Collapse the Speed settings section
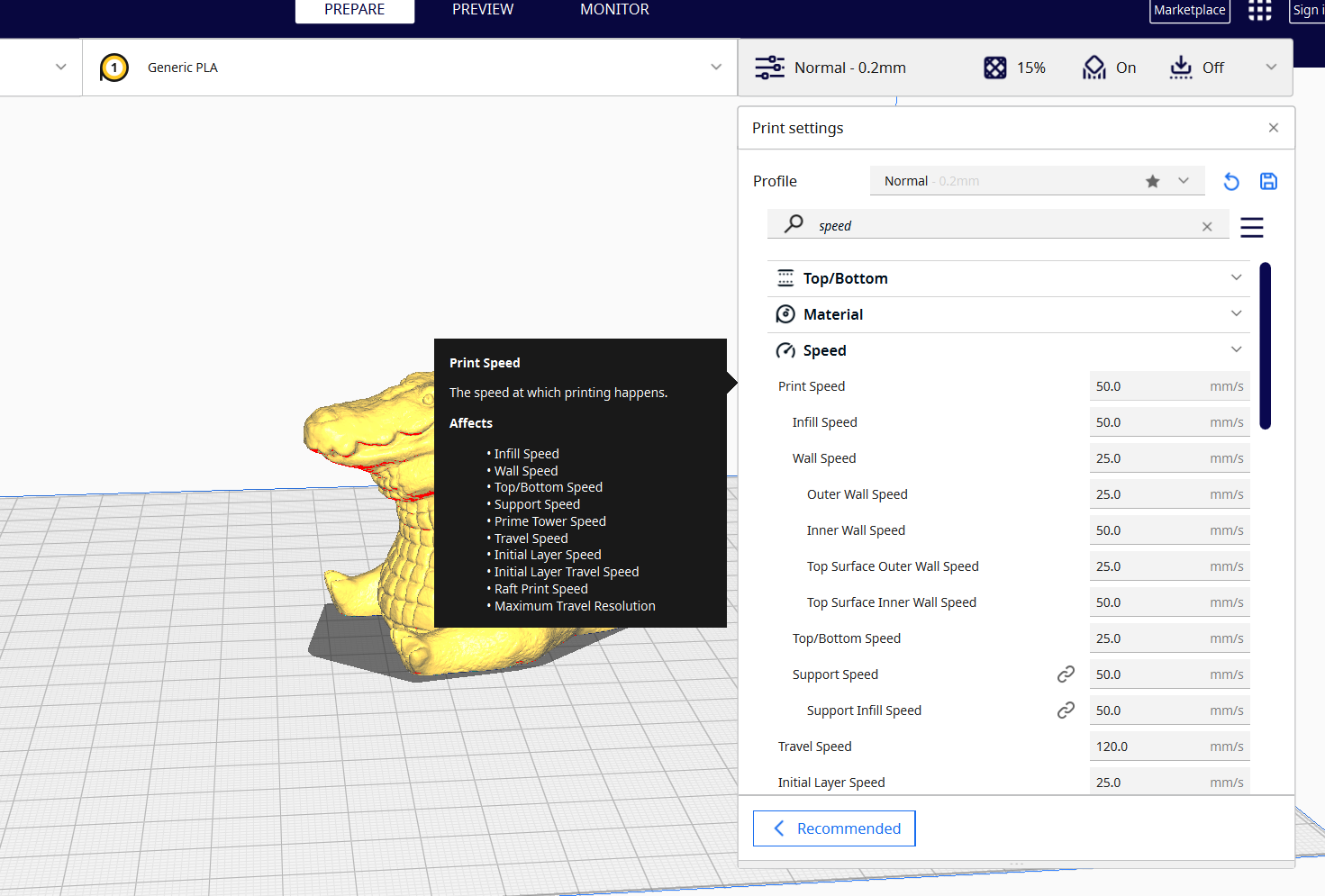Screen dimensions: 1325x896 click(x=1236, y=349)
